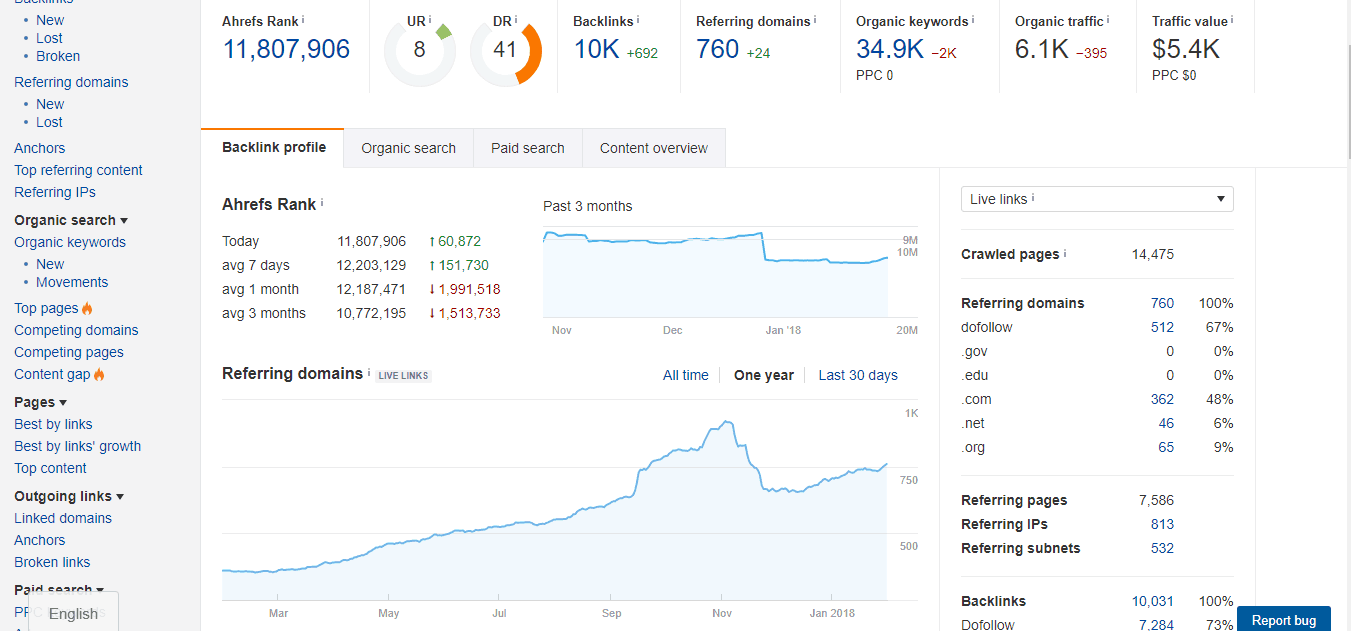This screenshot has height=631, width=1351.
Task: Open Top referring content link
Action: pos(78,170)
